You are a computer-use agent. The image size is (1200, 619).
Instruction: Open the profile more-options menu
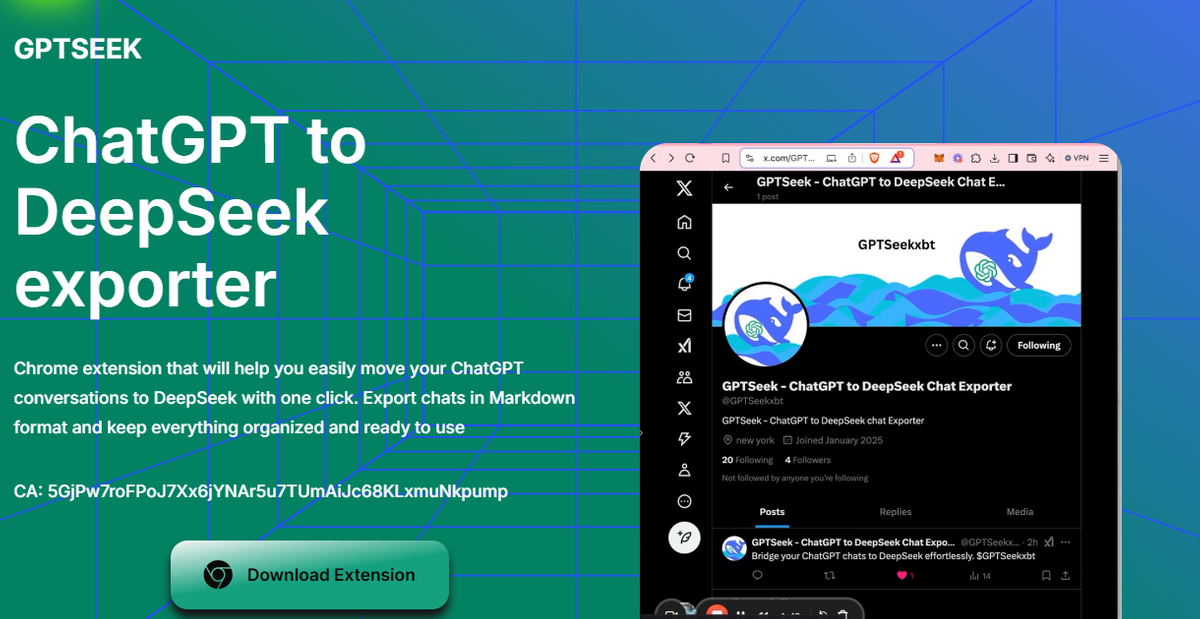coord(937,345)
